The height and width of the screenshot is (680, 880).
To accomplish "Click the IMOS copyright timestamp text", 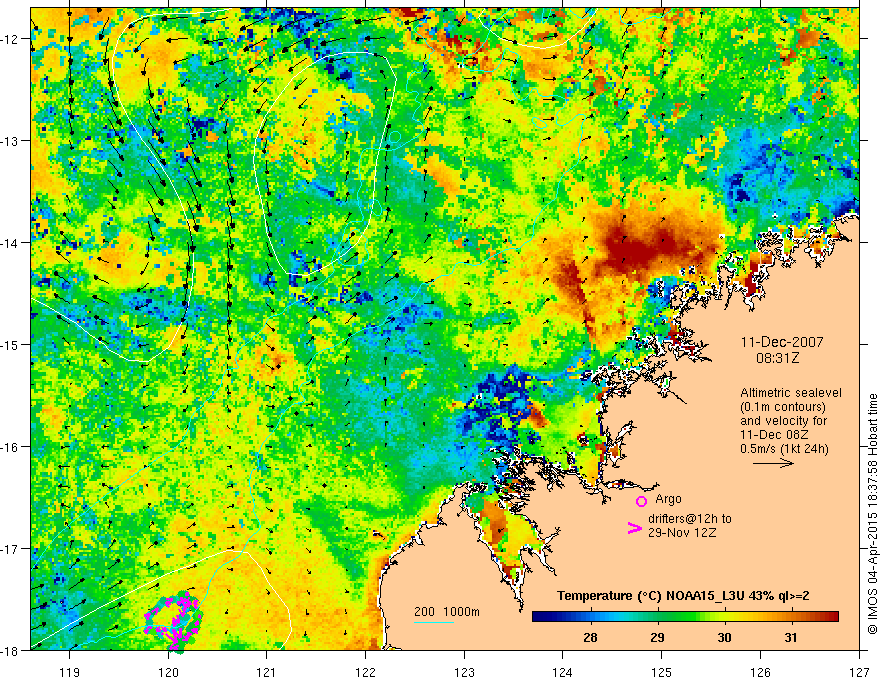I will tap(872, 513).
